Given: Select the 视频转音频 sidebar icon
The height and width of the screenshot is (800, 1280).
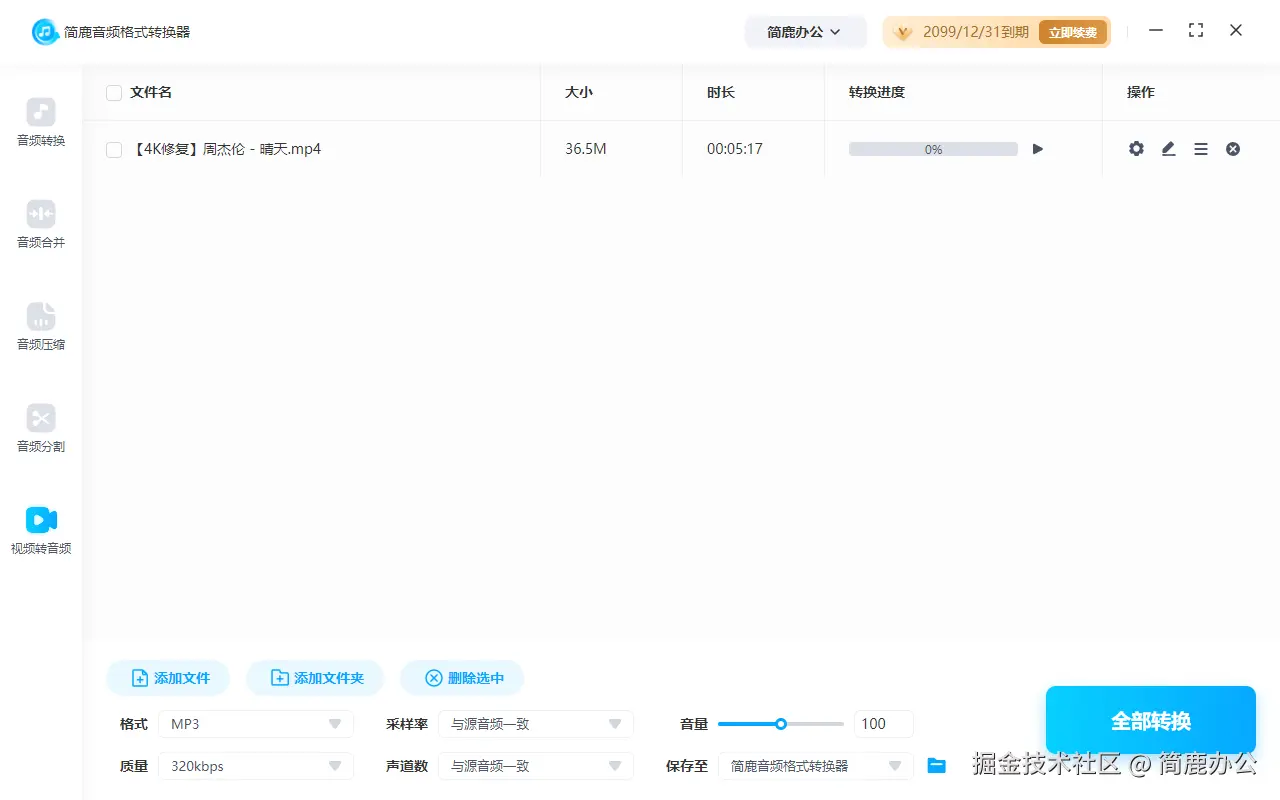Looking at the screenshot, I should click(40, 528).
